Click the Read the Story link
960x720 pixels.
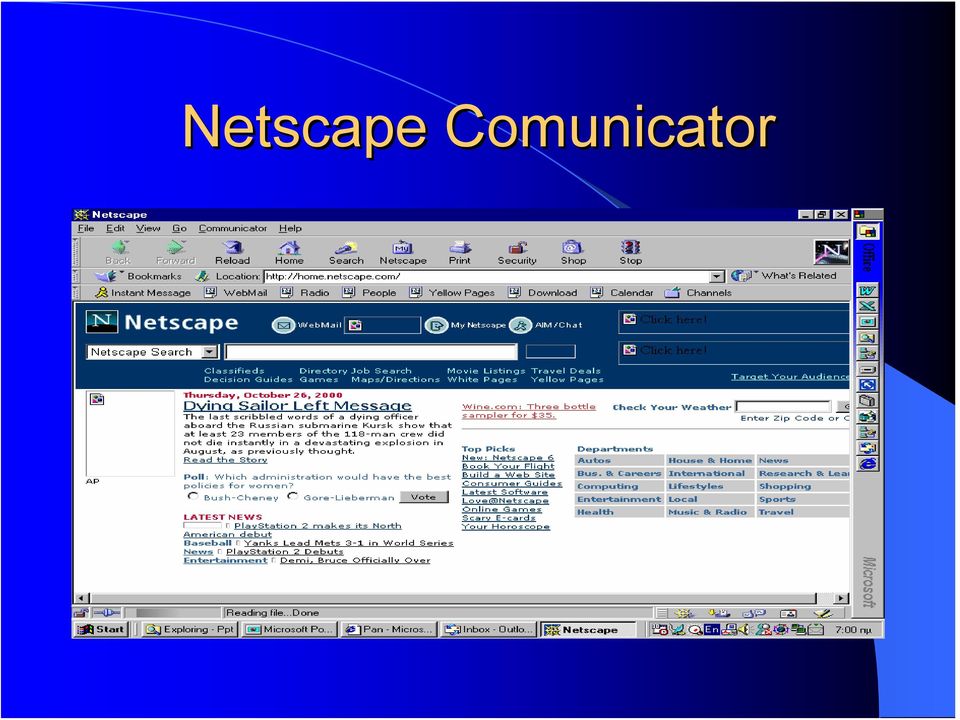(225, 460)
